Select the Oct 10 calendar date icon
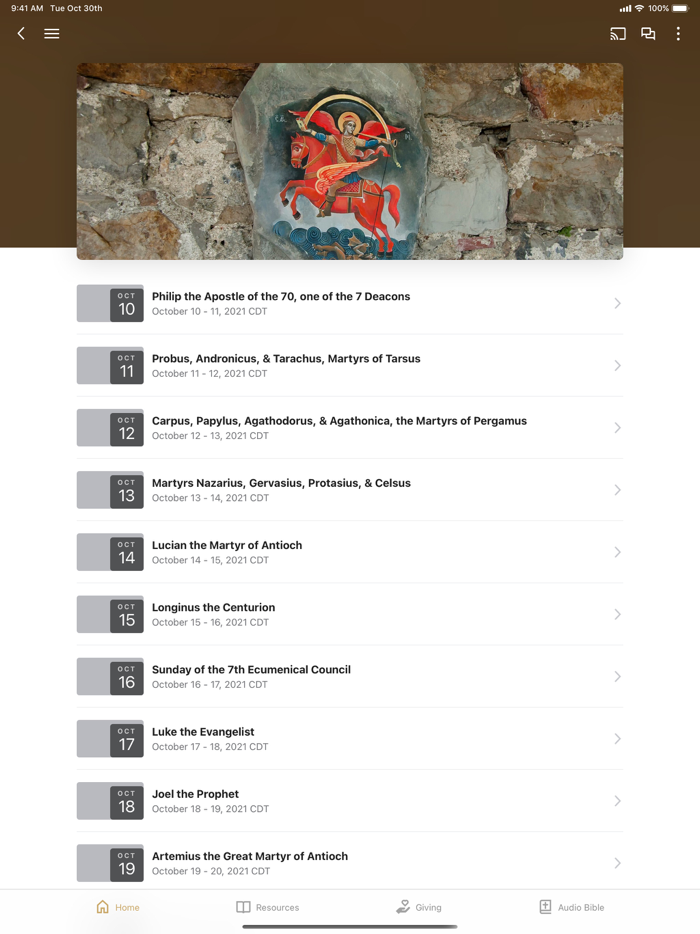This screenshot has height=934, width=700. click(x=126, y=304)
